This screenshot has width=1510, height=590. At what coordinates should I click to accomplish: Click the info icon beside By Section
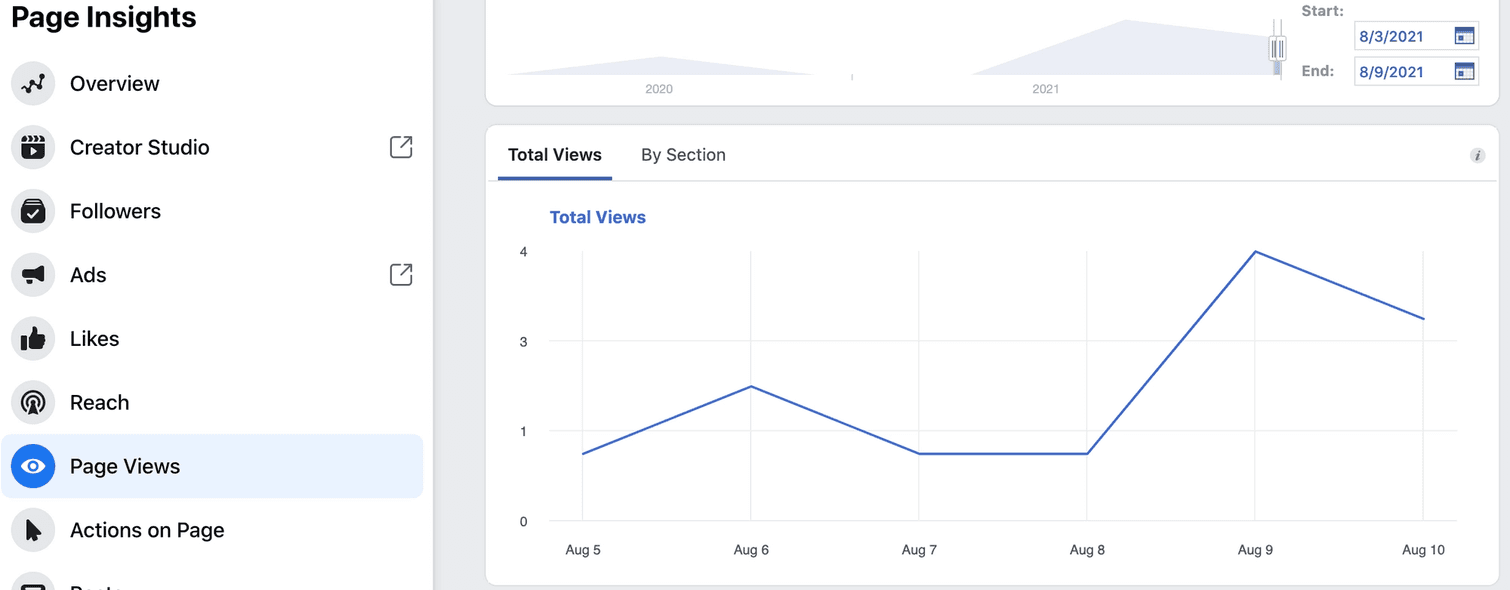coord(1477,155)
